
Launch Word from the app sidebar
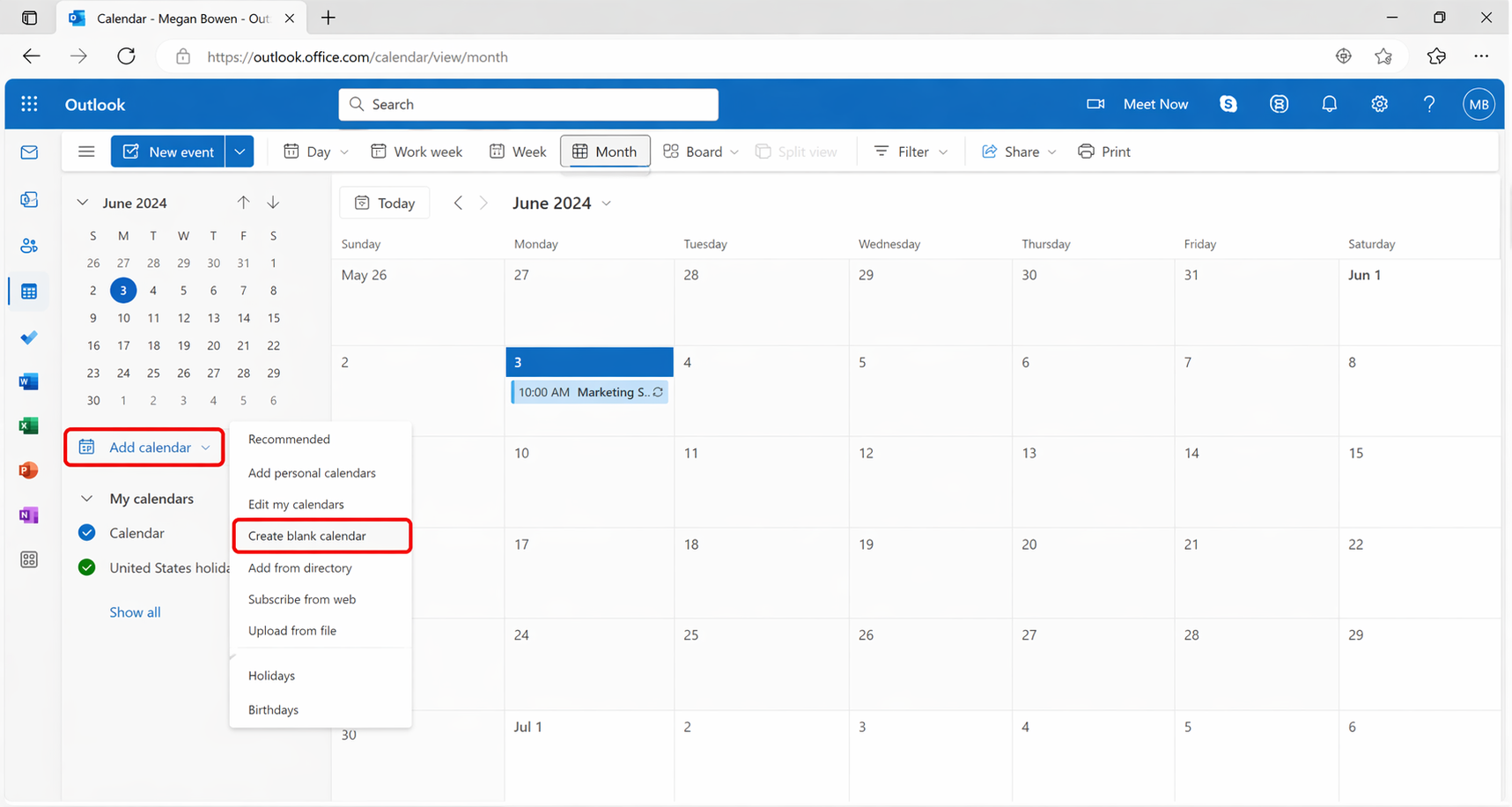point(29,381)
